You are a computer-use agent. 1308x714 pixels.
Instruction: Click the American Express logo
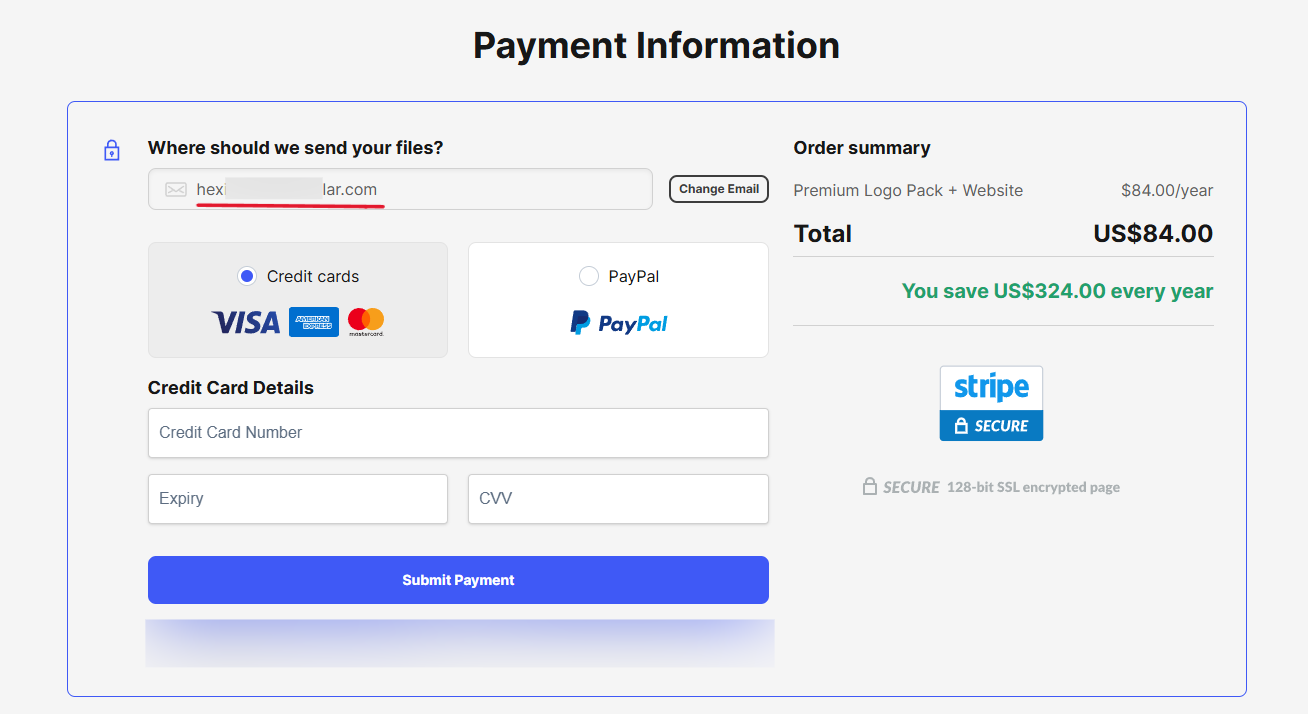pyautogui.click(x=314, y=322)
